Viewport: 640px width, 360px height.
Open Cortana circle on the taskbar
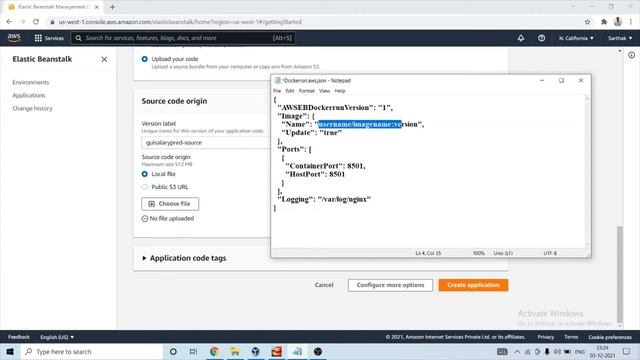(173, 351)
